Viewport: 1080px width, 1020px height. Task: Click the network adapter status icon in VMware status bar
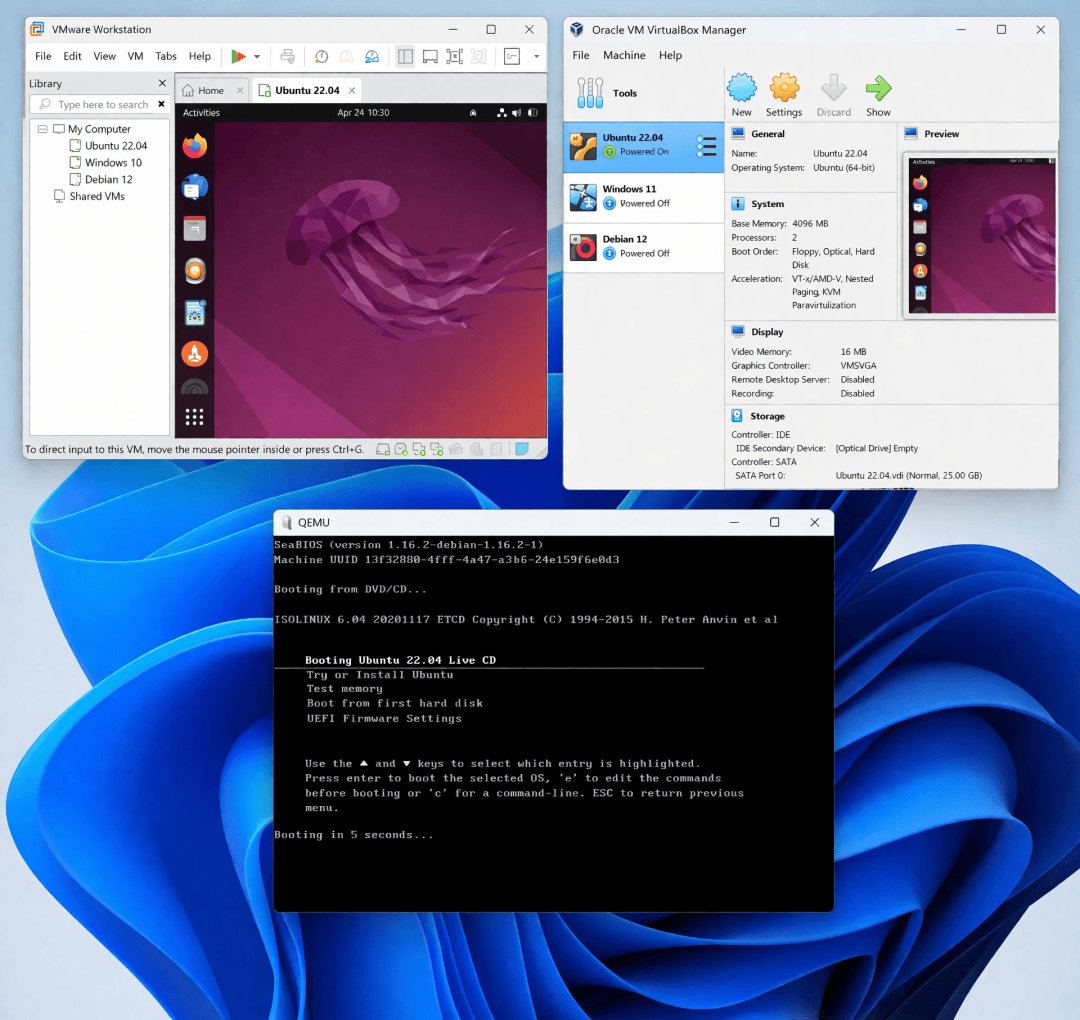(419, 450)
